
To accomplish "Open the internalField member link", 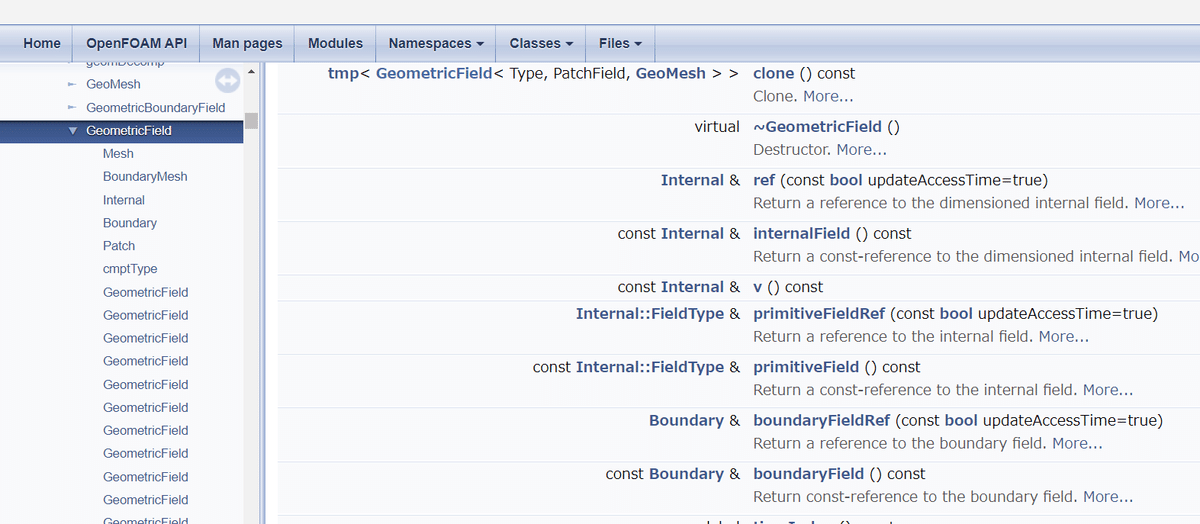I will tap(801, 234).
